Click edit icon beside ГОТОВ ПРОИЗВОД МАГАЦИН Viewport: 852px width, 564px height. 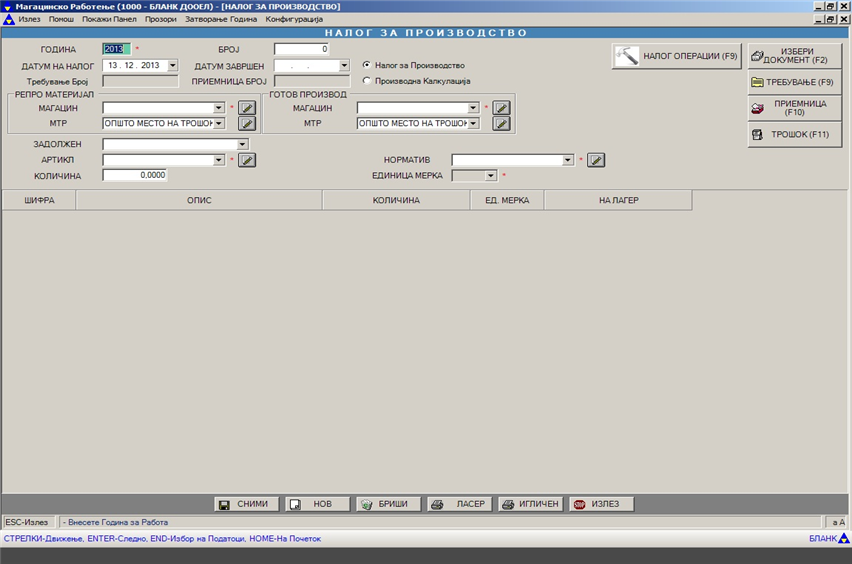pos(502,108)
